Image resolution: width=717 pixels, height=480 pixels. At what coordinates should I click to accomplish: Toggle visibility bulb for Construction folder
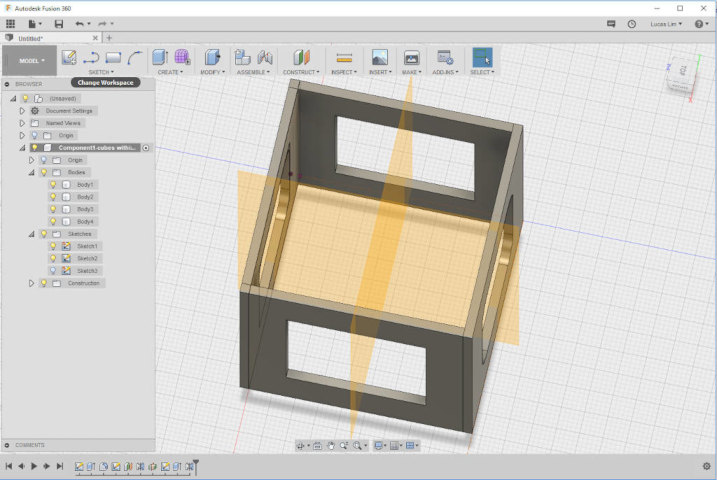point(44,283)
